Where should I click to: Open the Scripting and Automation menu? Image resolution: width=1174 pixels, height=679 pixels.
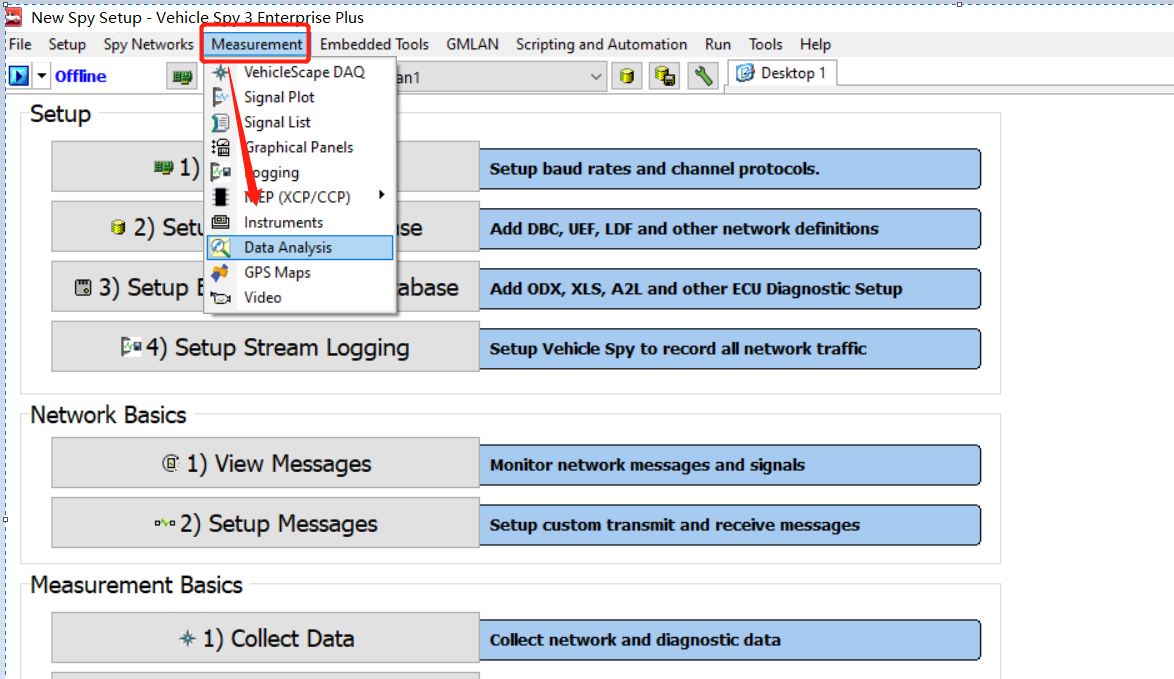[601, 44]
